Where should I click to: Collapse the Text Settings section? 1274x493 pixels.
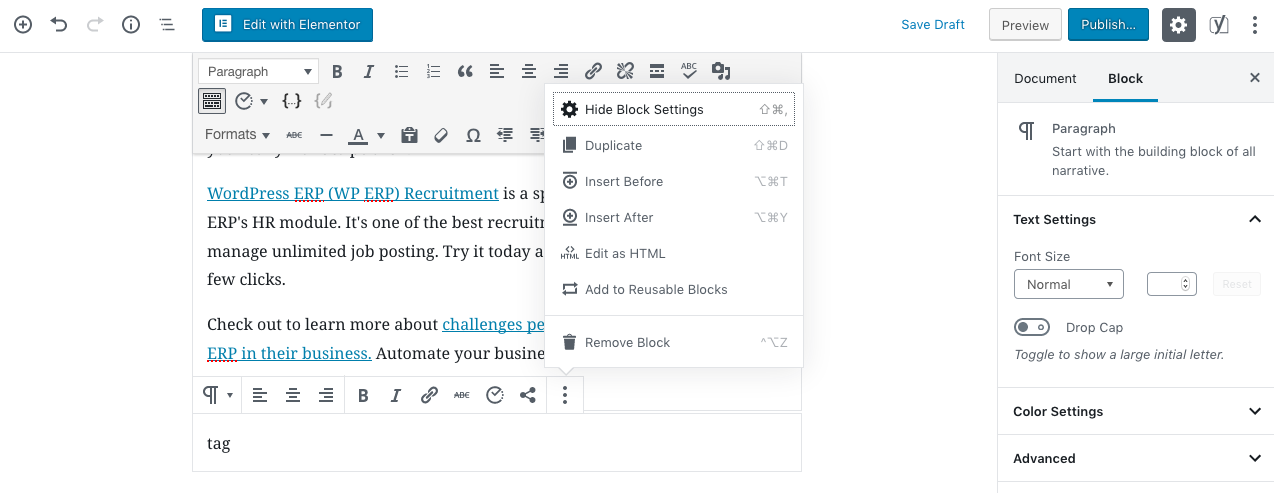click(x=1137, y=219)
